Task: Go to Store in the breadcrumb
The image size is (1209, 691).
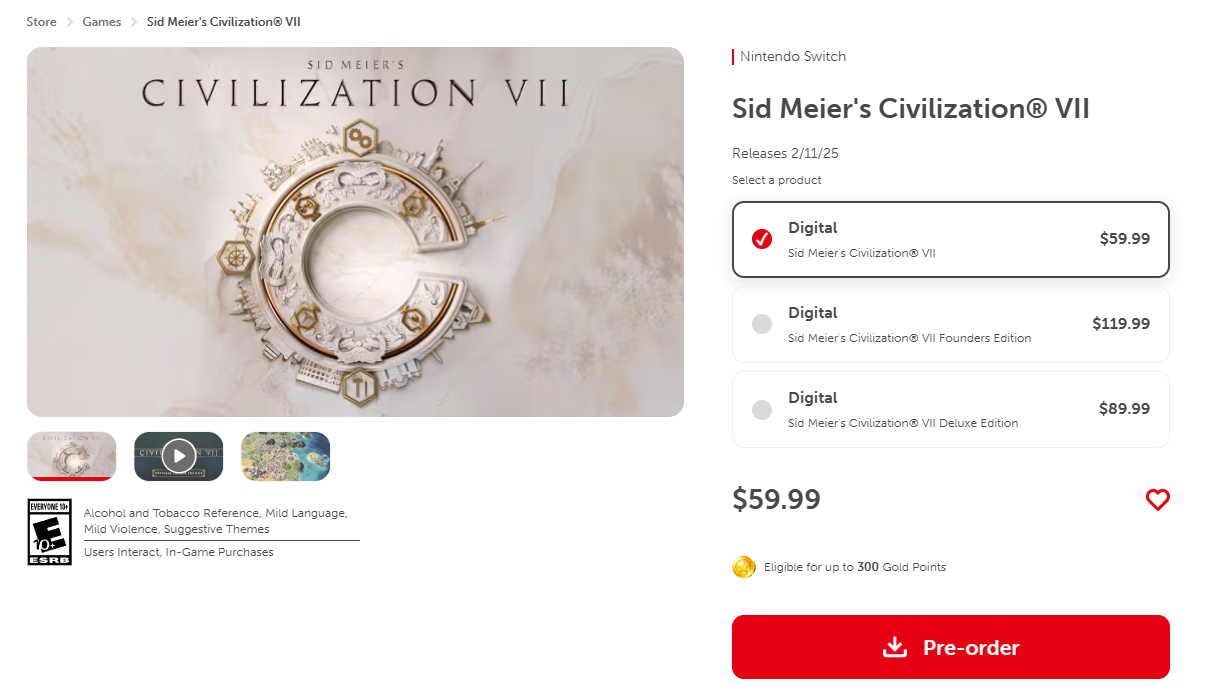Action: point(42,22)
